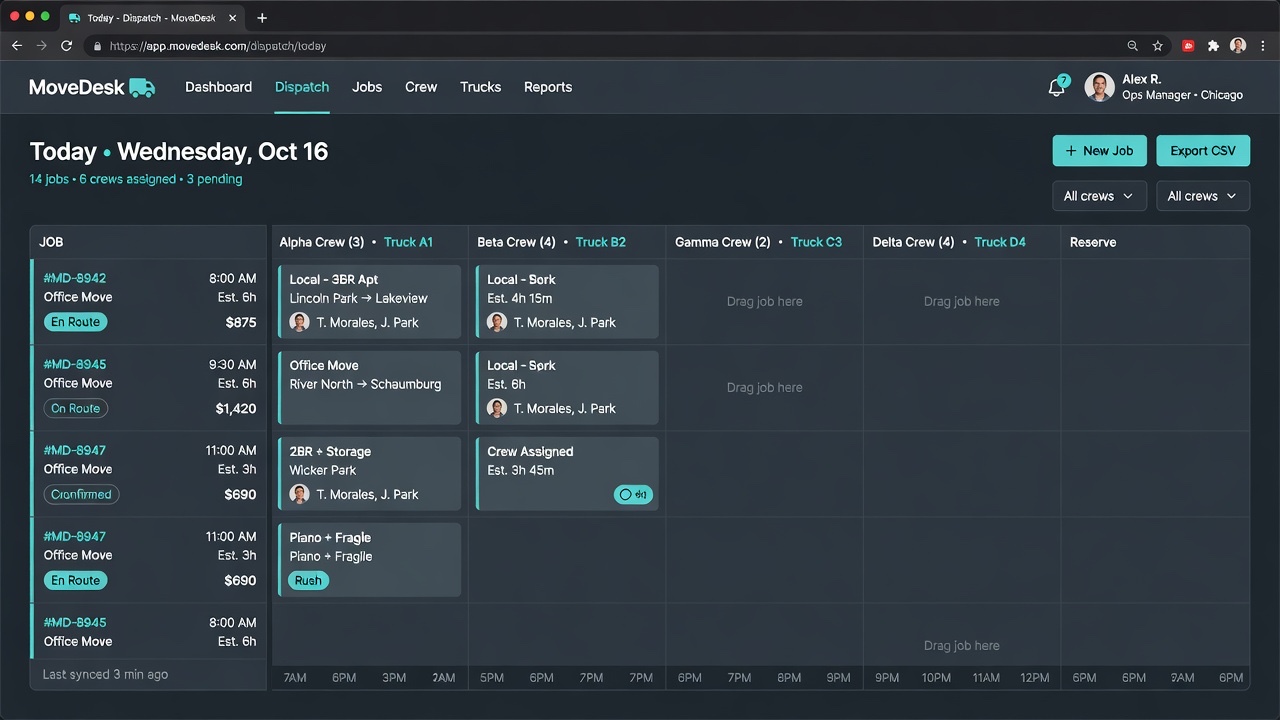This screenshot has height=720, width=1280.
Task: Click the padlock icon in the address bar
Action: coord(97,46)
